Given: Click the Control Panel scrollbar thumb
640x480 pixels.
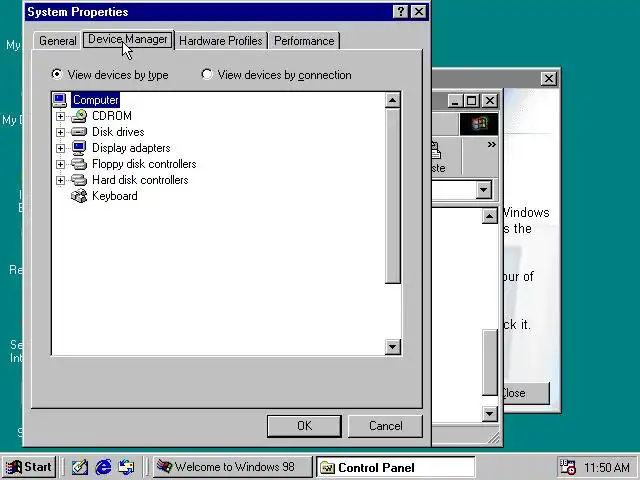Looking at the screenshot, I should click(x=490, y=362).
